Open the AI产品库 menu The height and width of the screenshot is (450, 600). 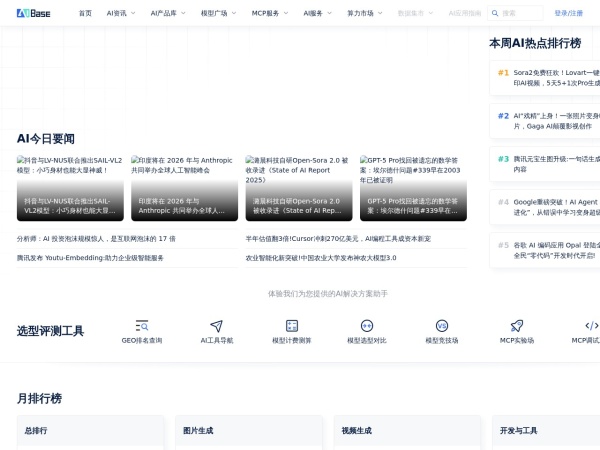(163, 13)
